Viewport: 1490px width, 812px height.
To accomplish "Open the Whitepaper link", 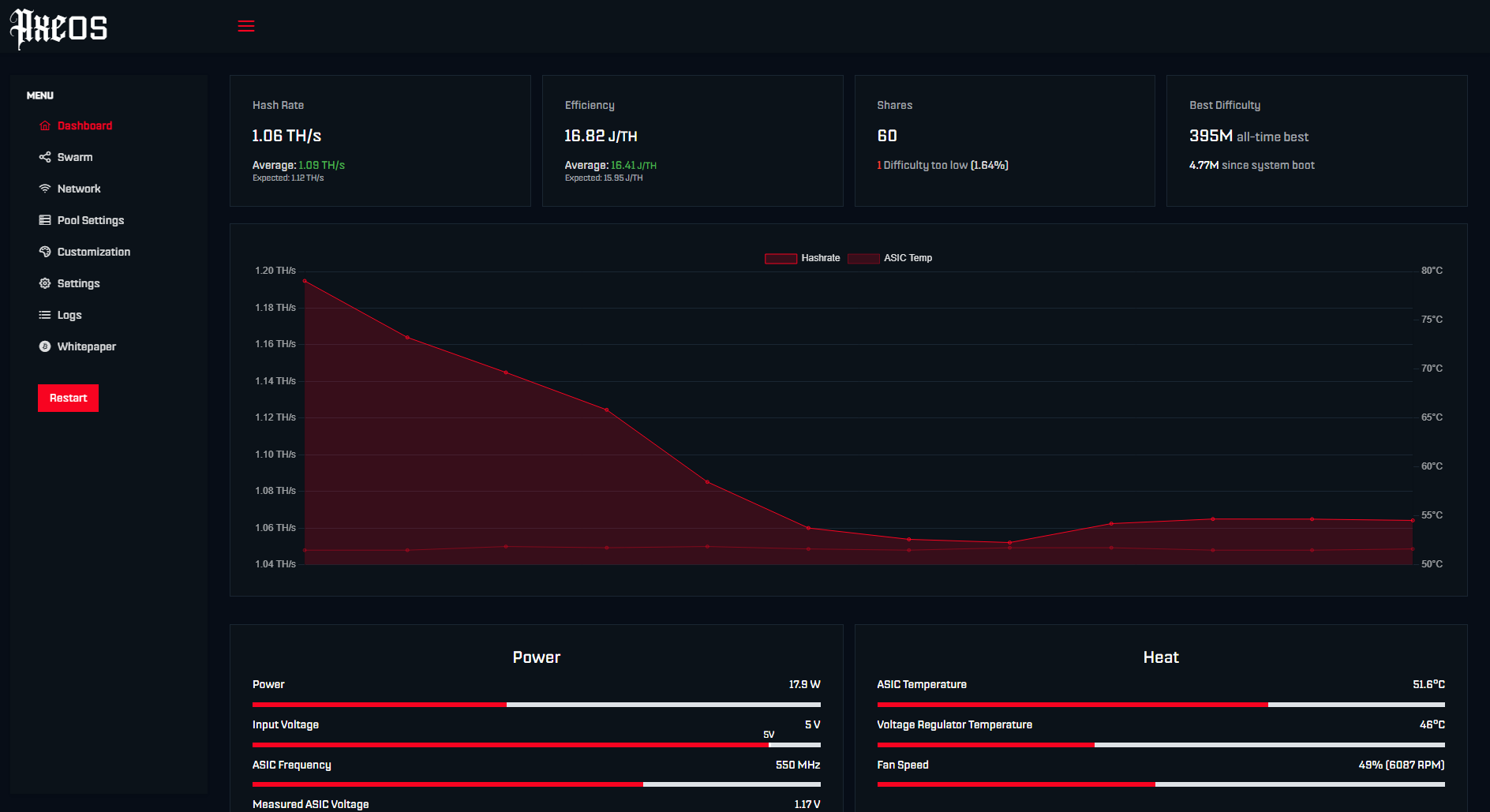I will pos(87,346).
